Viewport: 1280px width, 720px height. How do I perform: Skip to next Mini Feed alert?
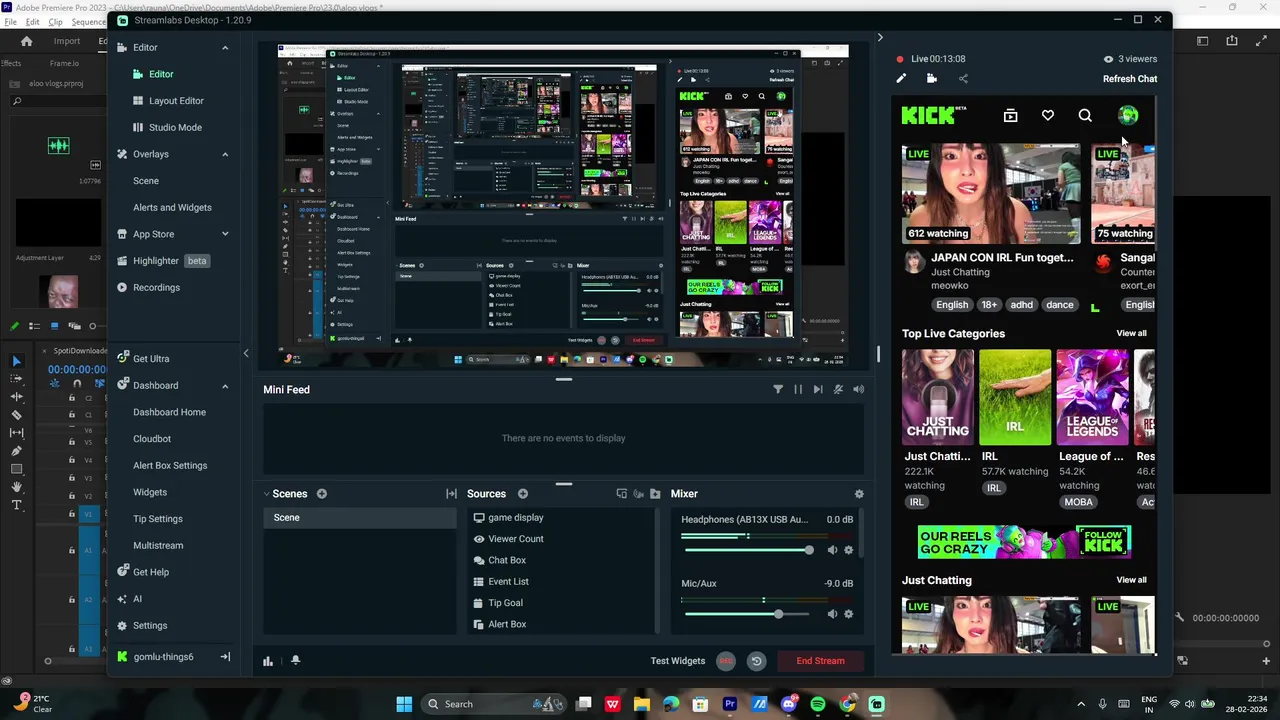818,389
